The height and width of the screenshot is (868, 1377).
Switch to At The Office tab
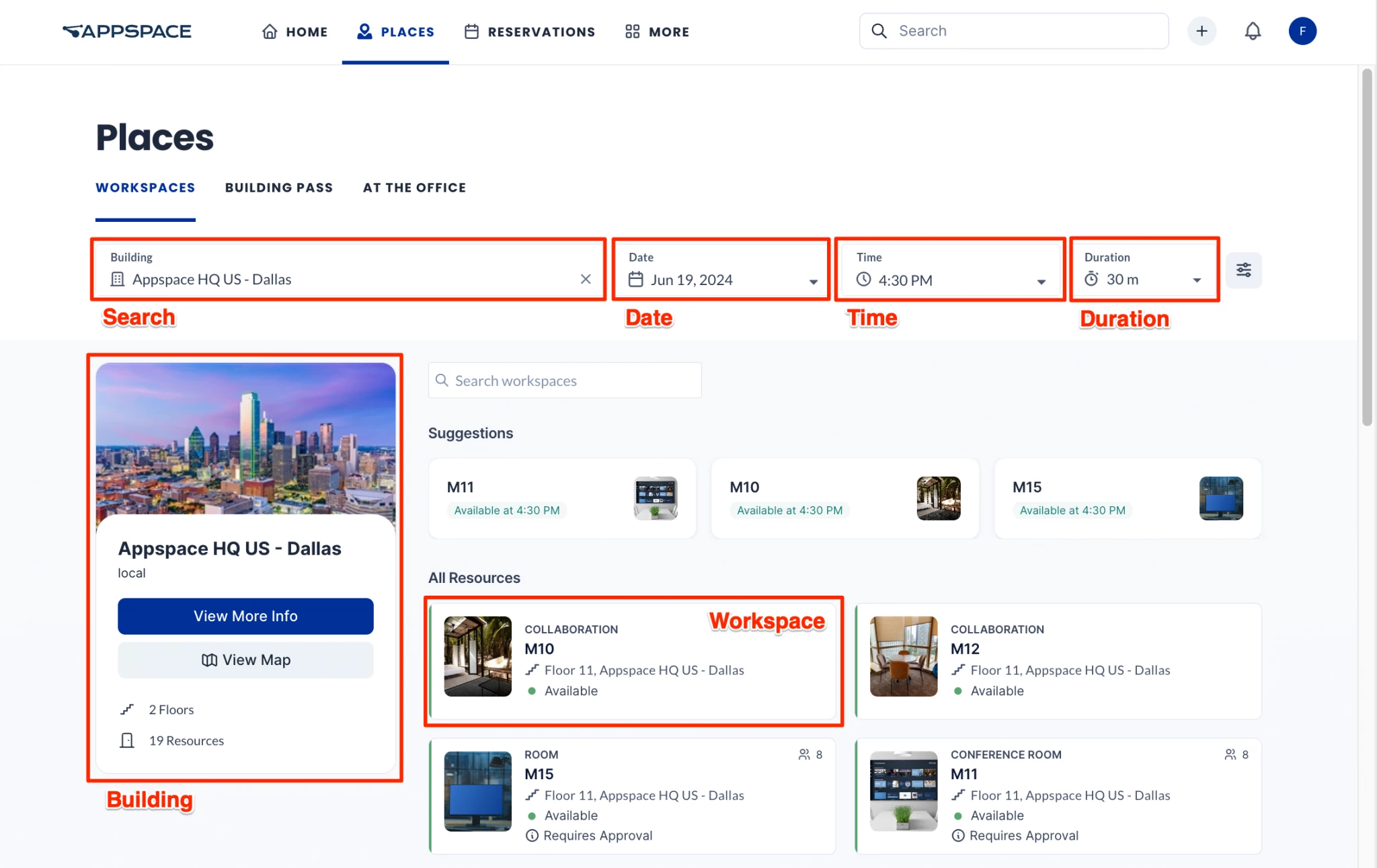tap(415, 188)
